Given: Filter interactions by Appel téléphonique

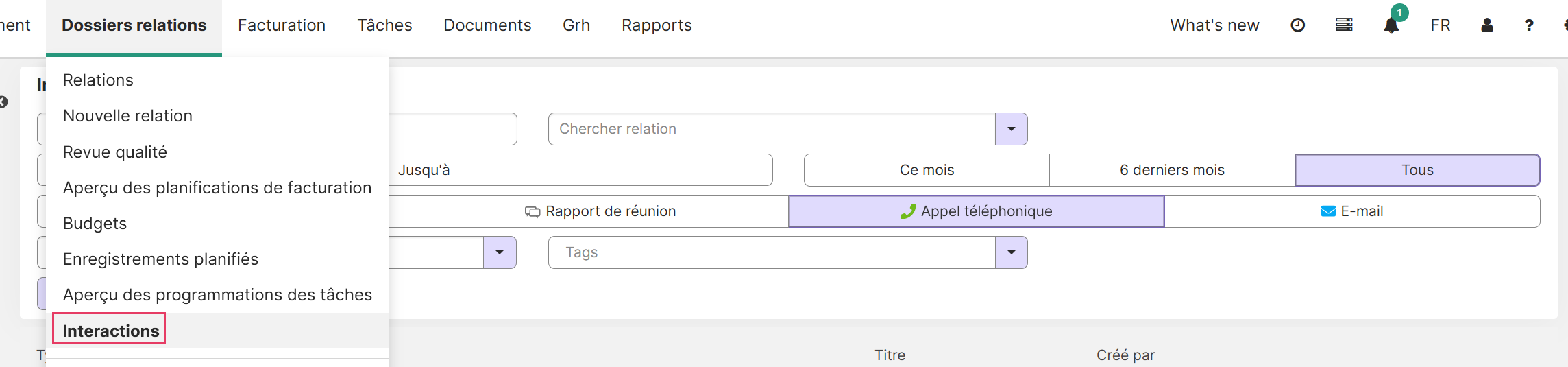Looking at the screenshot, I should coord(977,211).
